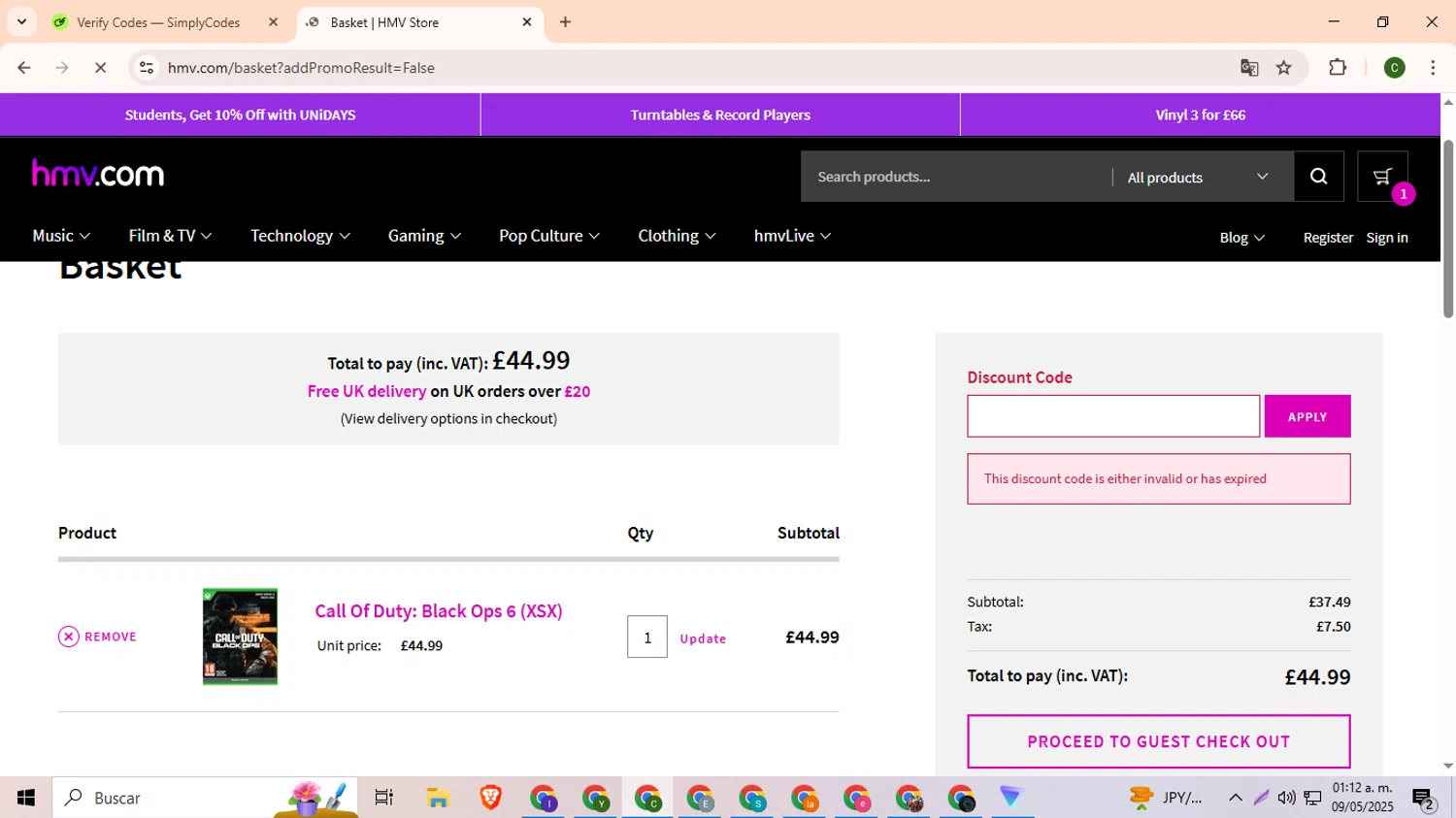This screenshot has height=818, width=1456.
Task: Open Turntables & Record Players banner
Action: click(x=720, y=115)
